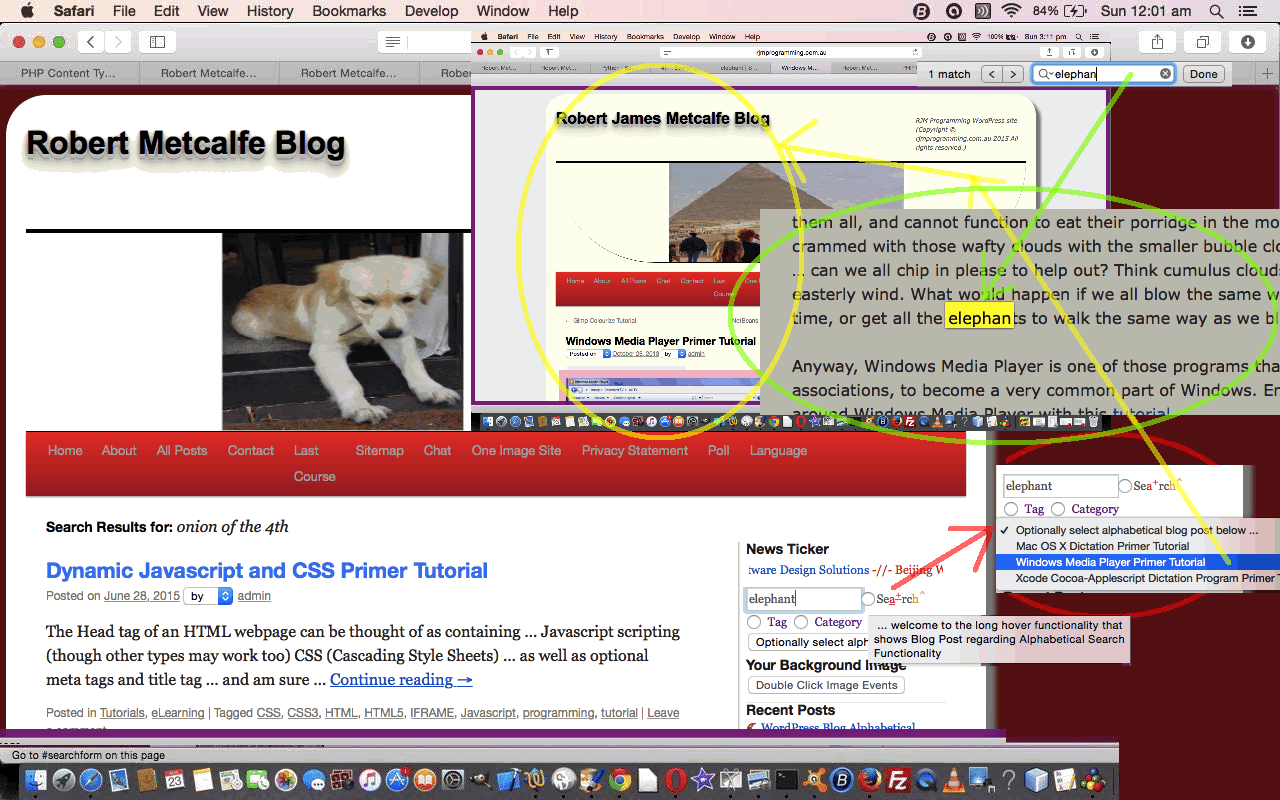Screen dimensions: 1280x800
Task: Click the find bar field showing 'elephan'
Action: click(1103, 74)
